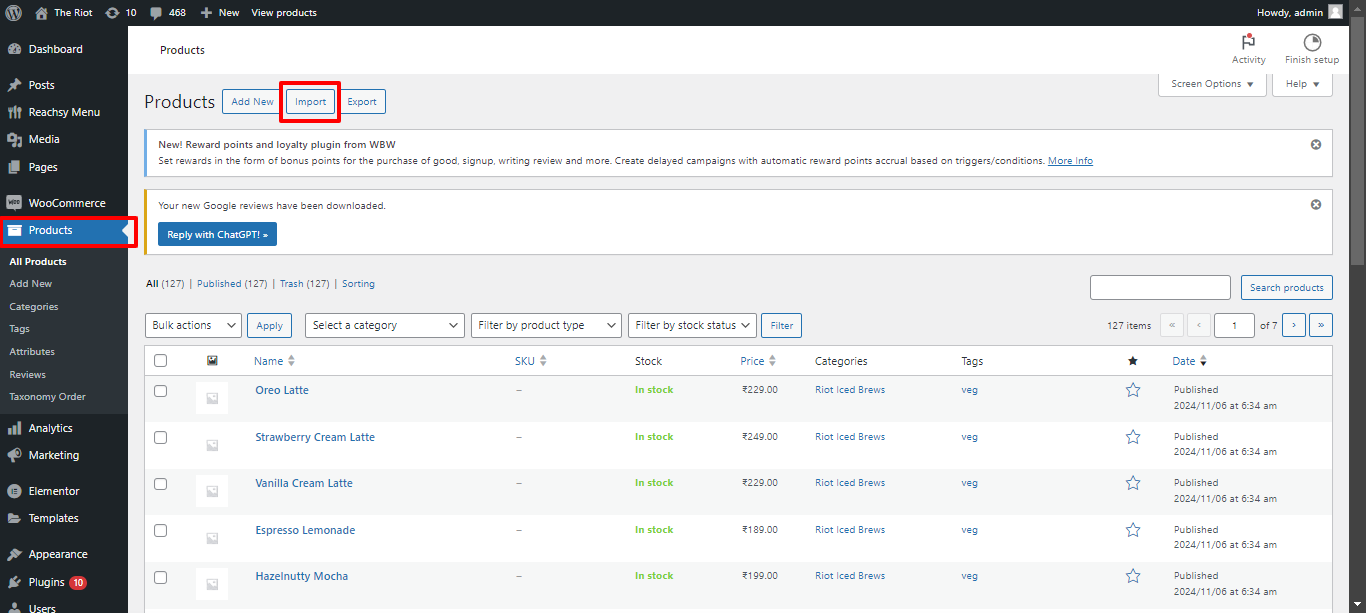The width and height of the screenshot is (1366, 613).
Task: Star the Oreo Latte product
Action: pyautogui.click(x=1132, y=390)
